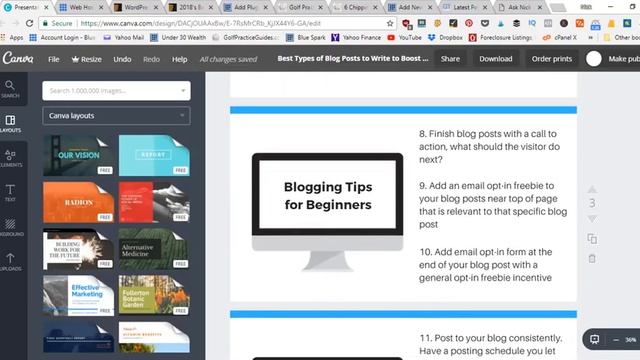Edit the design title text
The width and height of the screenshot is (640, 360).
(353, 58)
